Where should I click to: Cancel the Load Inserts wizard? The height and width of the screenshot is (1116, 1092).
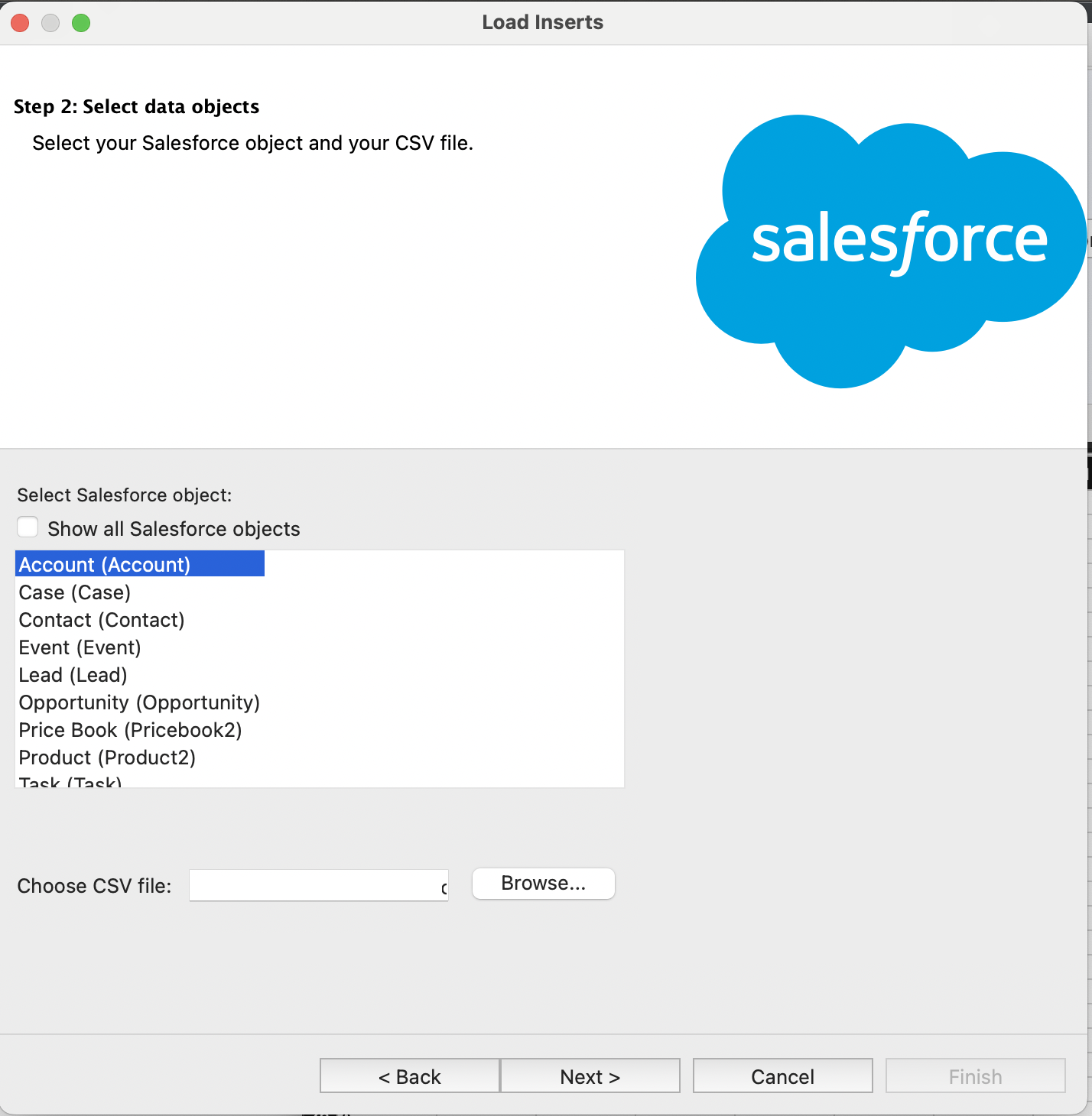pos(783,1076)
